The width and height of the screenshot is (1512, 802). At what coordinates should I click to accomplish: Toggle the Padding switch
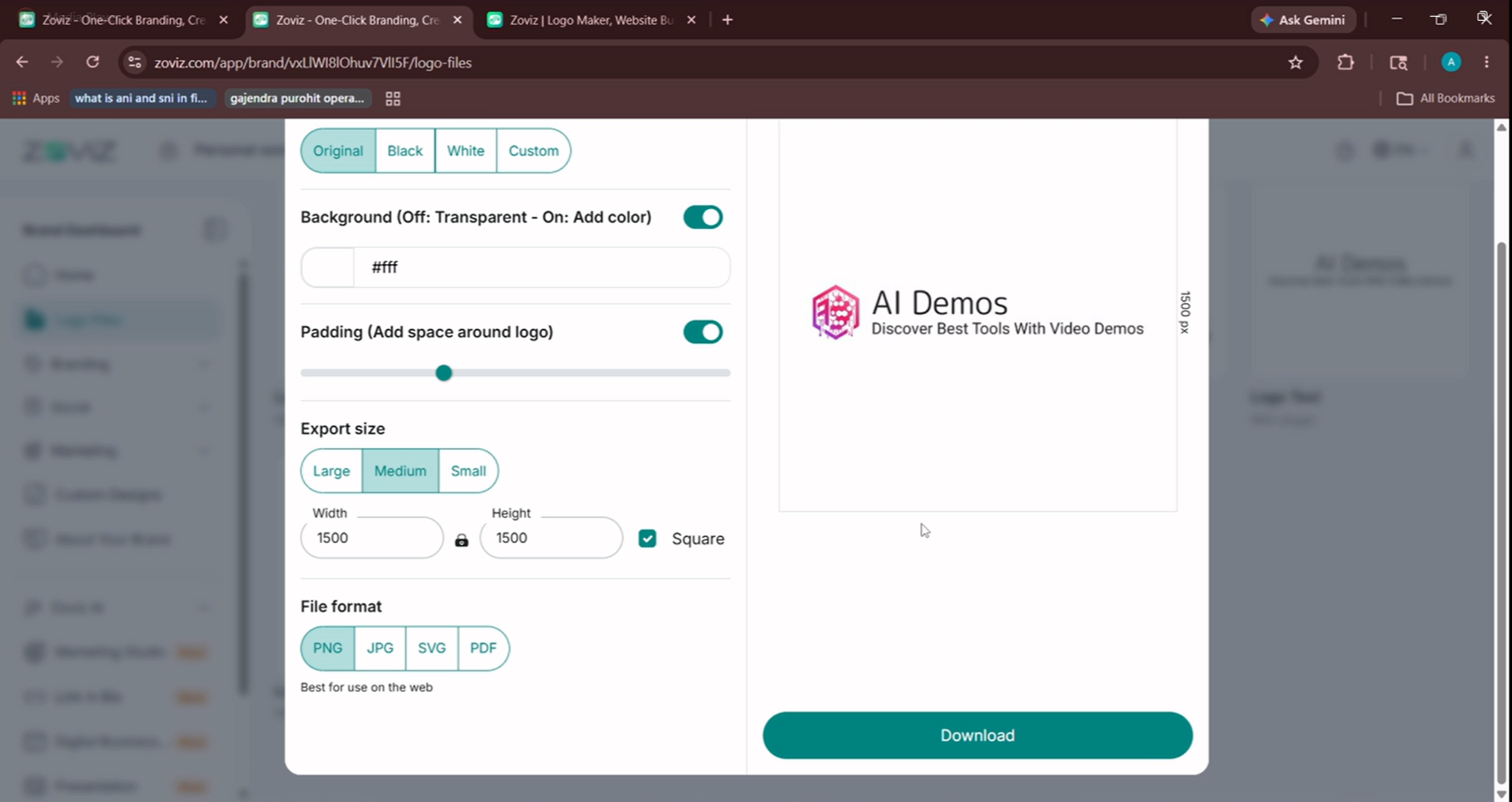click(703, 332)
